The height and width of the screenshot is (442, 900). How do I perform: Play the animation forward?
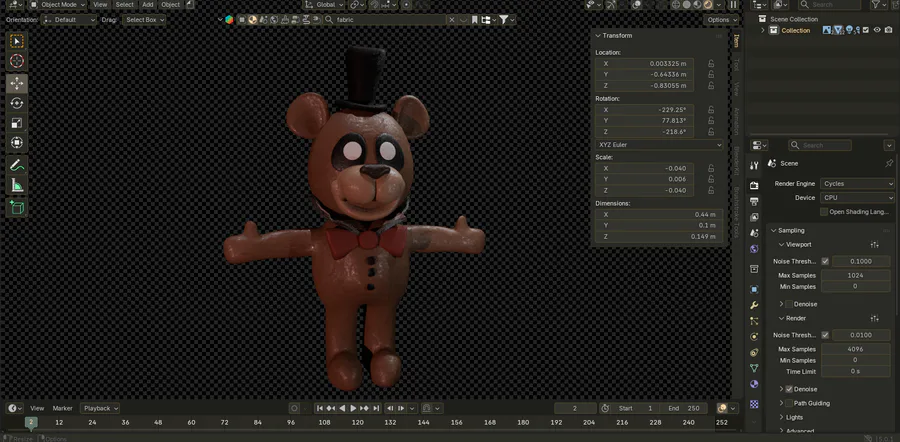353,408
